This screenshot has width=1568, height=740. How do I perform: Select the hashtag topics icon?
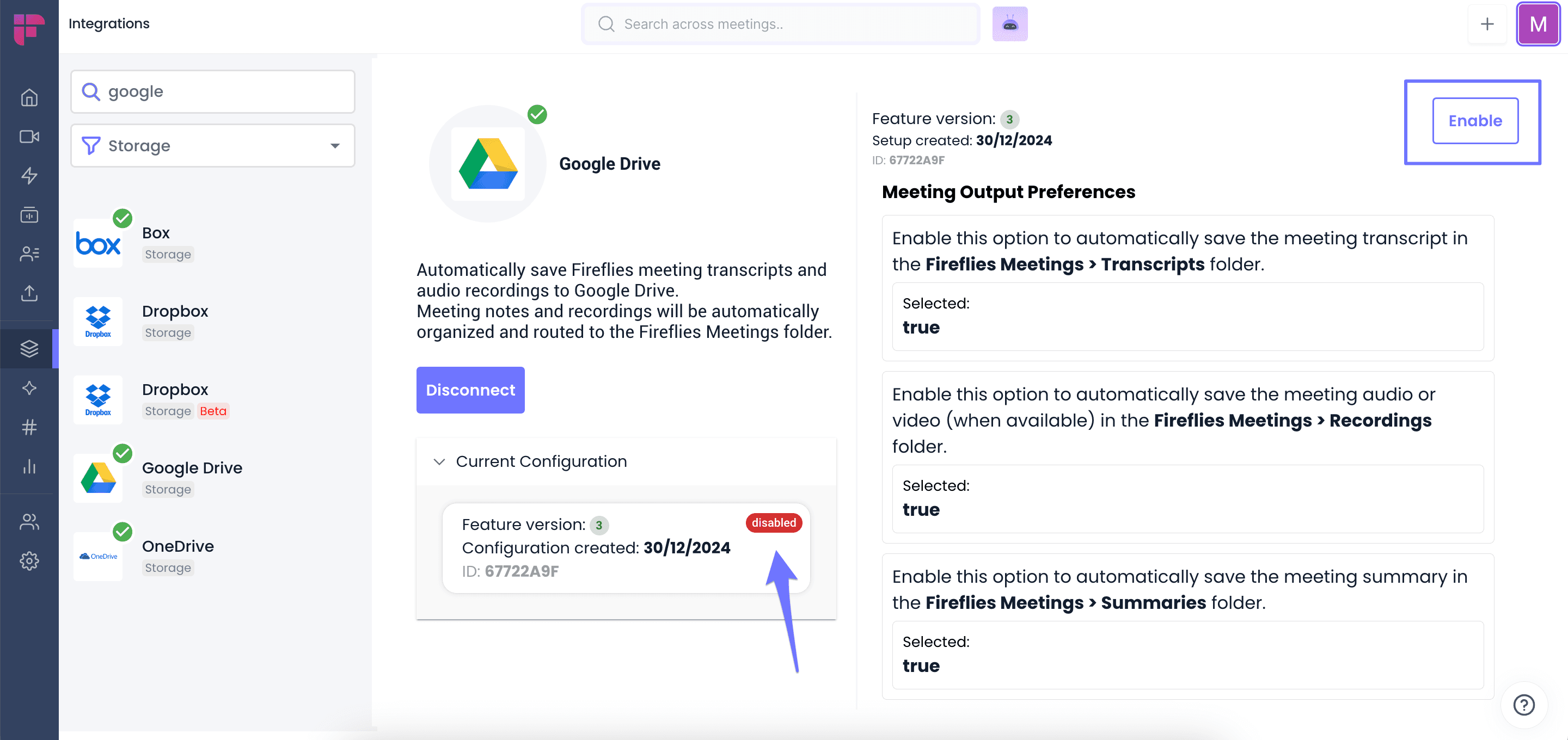pyautogui.click(x=29, y=427)
